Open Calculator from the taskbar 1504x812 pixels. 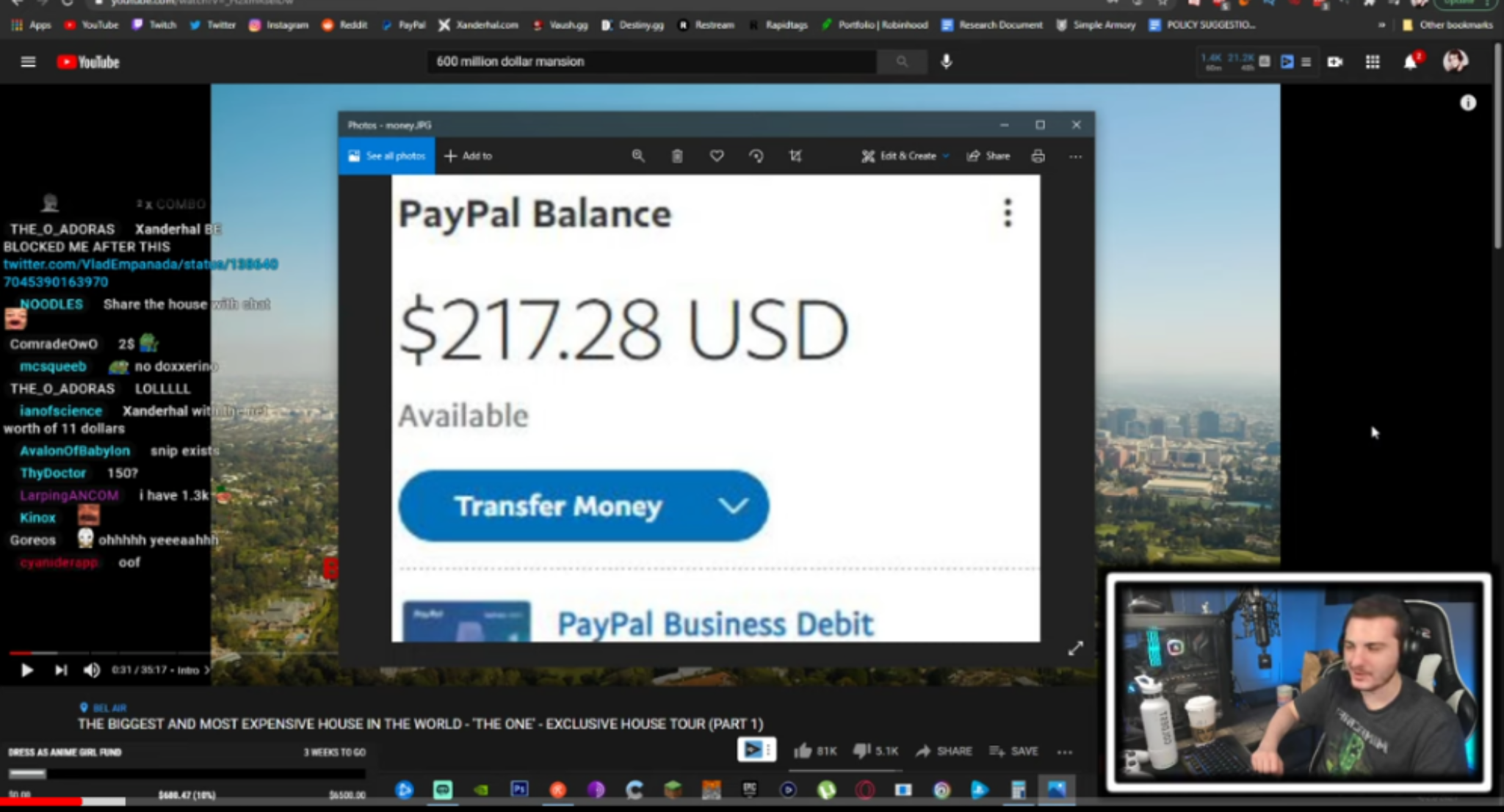tap(1018, 789)
